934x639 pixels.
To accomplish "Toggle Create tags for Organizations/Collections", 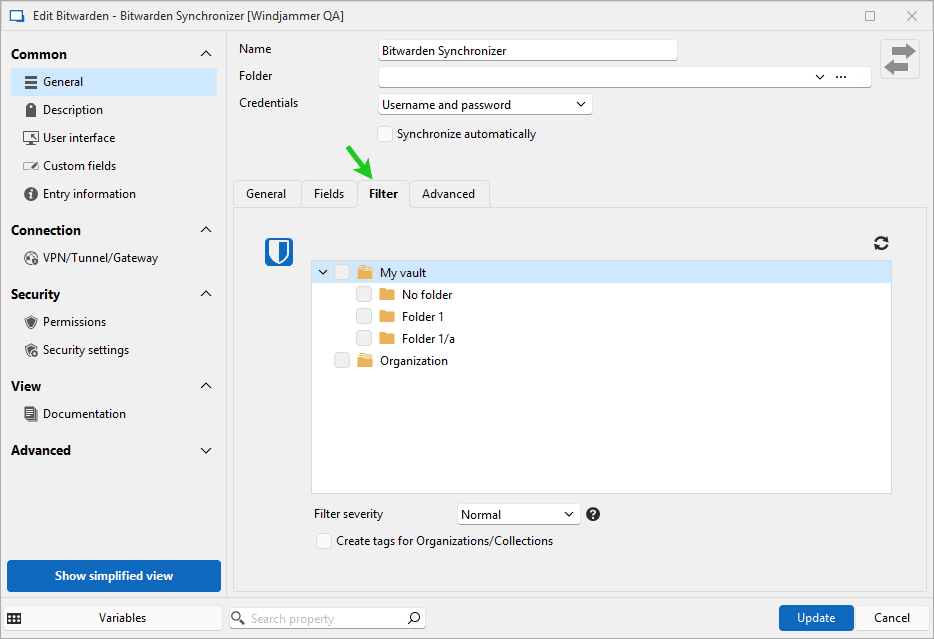I will pos(324,541).
